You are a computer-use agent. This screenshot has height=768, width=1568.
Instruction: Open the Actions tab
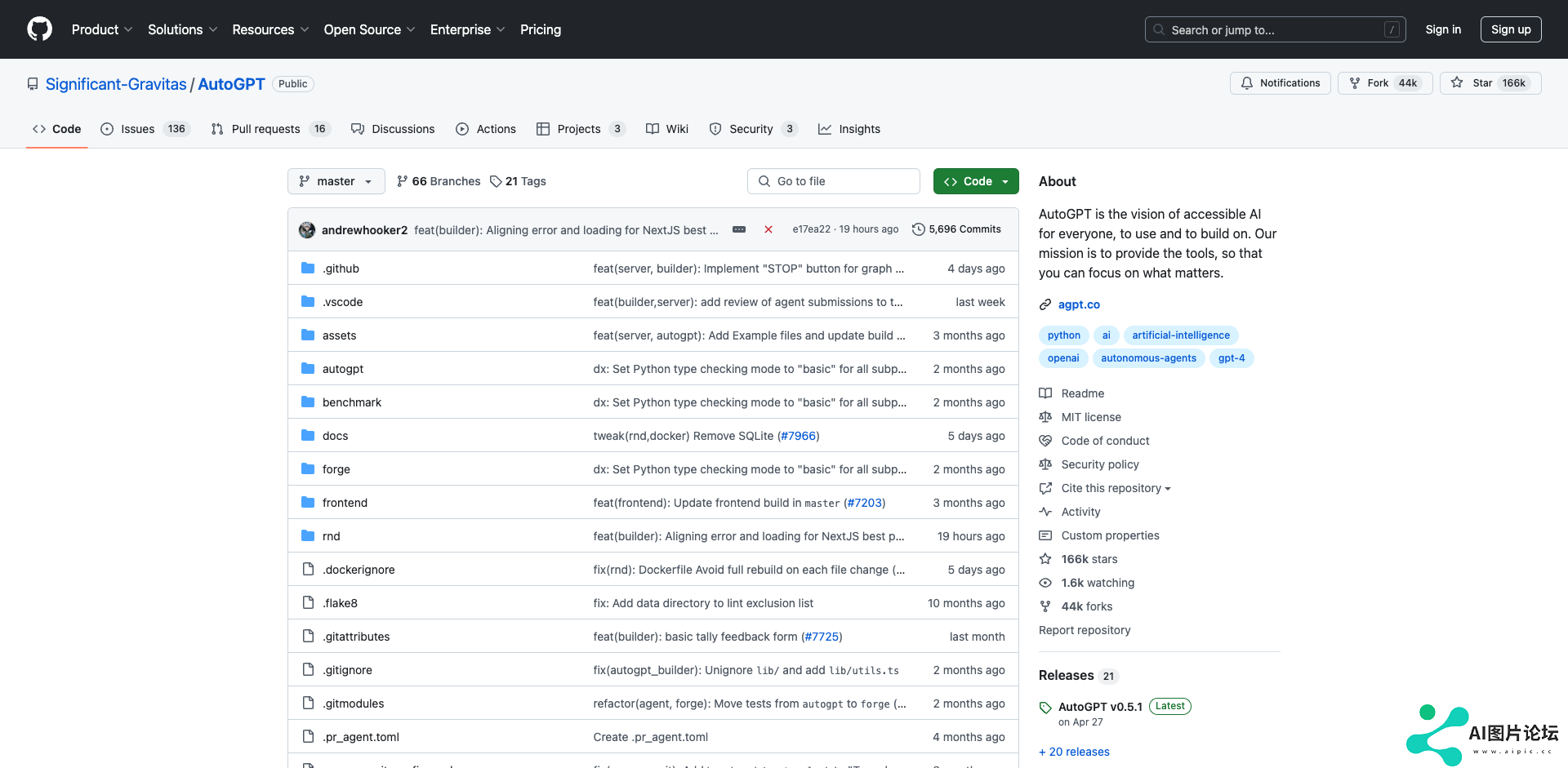click(486, 129)
